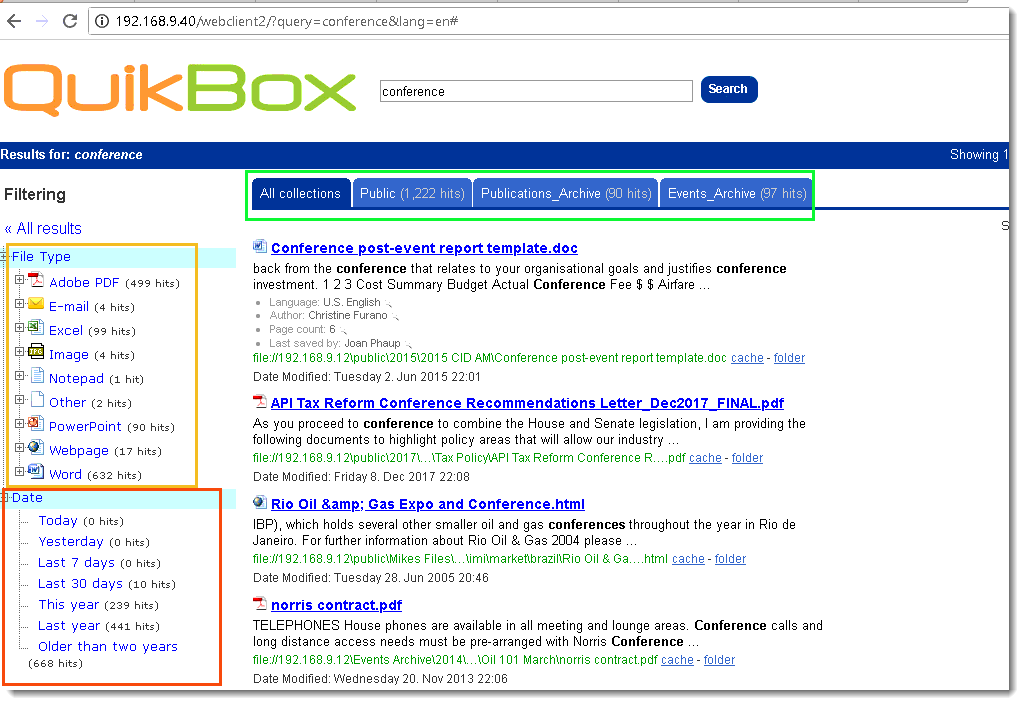This screenshot has height=705, width=1024.
Task: Filter results by Last 30 days
Action: 80,583
